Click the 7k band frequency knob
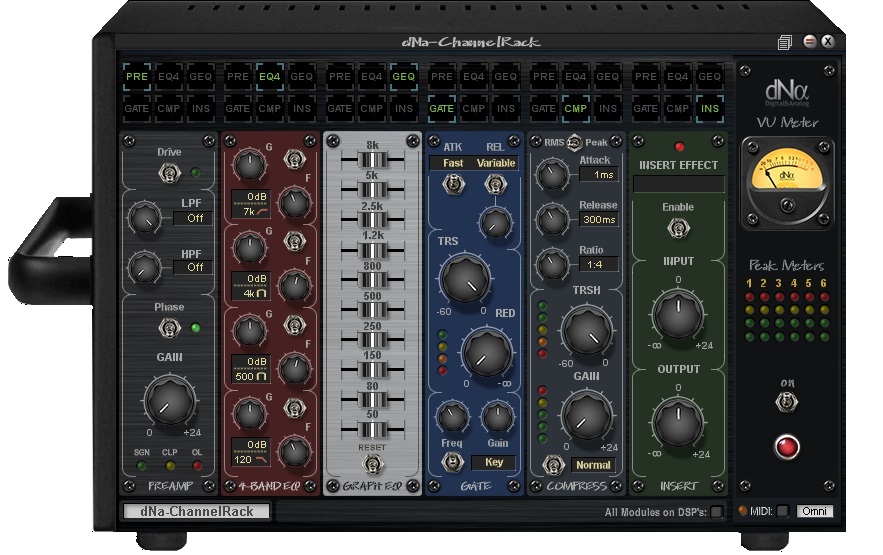The image size is (883, 555). [294, 203]
